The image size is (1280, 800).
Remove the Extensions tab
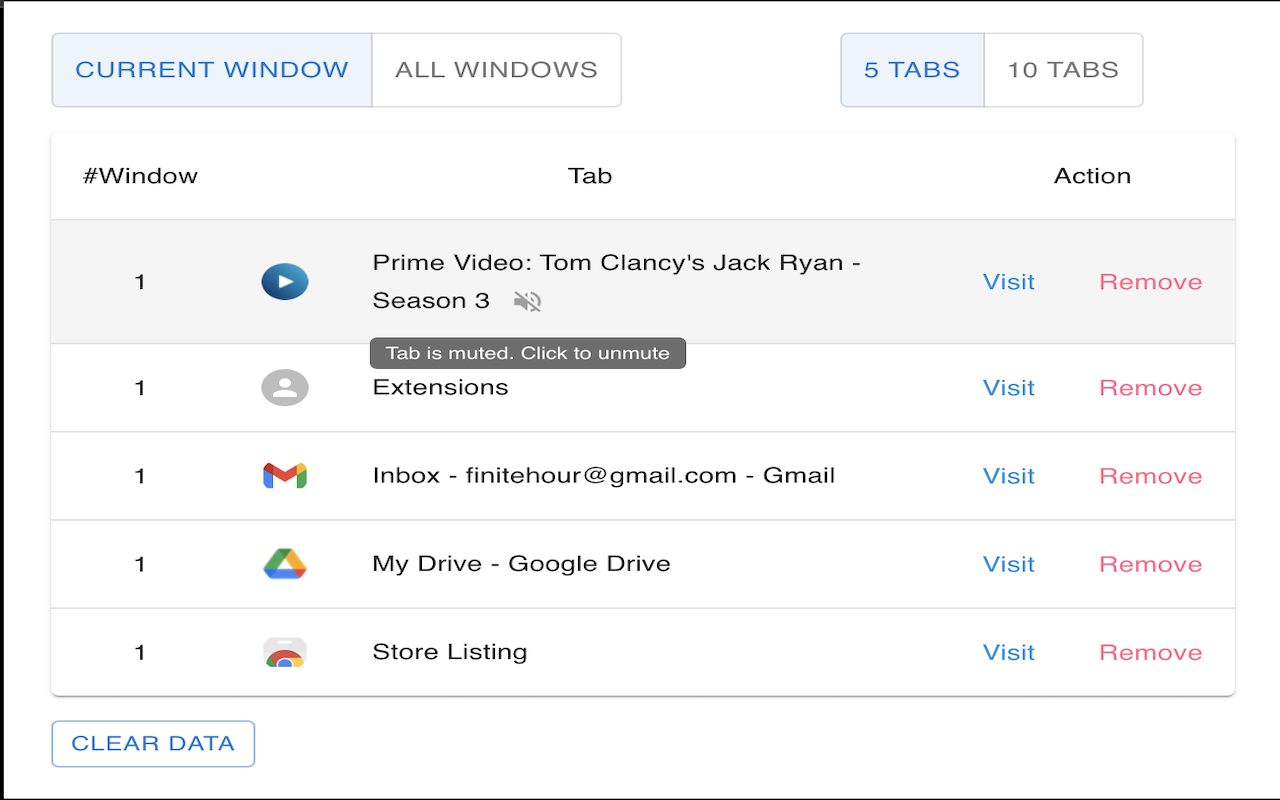1150,387
